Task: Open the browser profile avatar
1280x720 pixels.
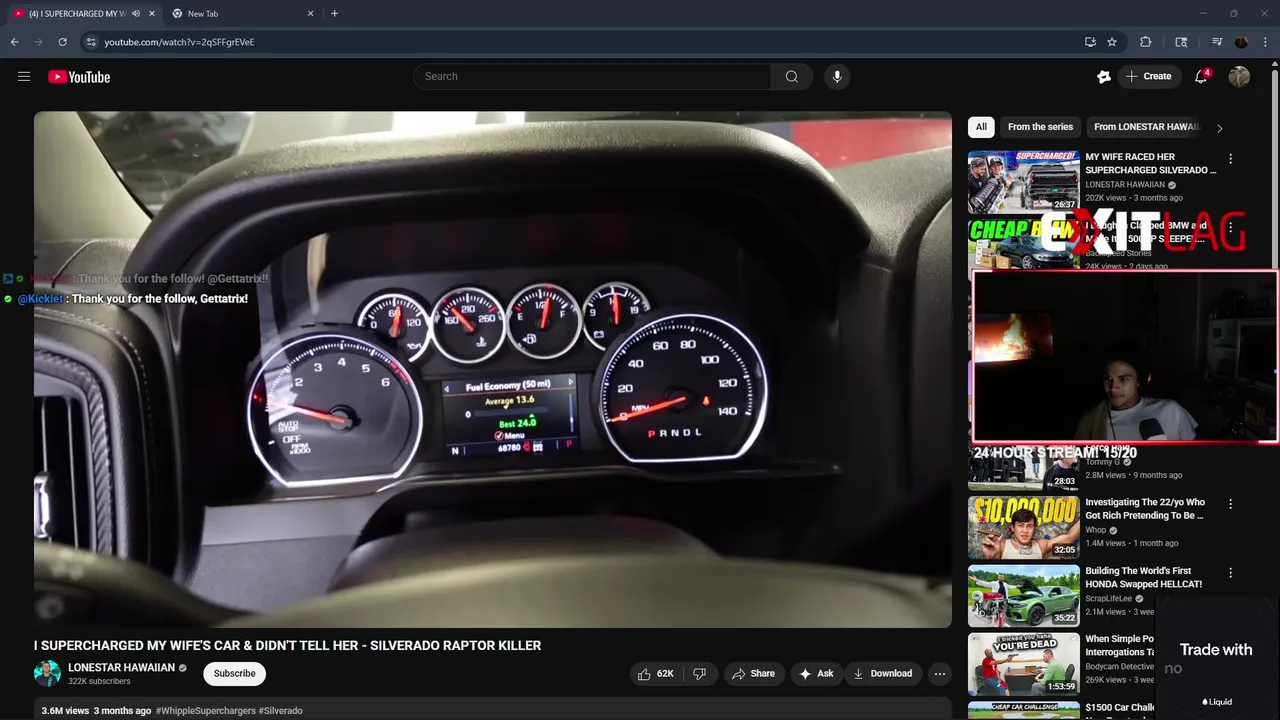Action: tap(1241, 42)
